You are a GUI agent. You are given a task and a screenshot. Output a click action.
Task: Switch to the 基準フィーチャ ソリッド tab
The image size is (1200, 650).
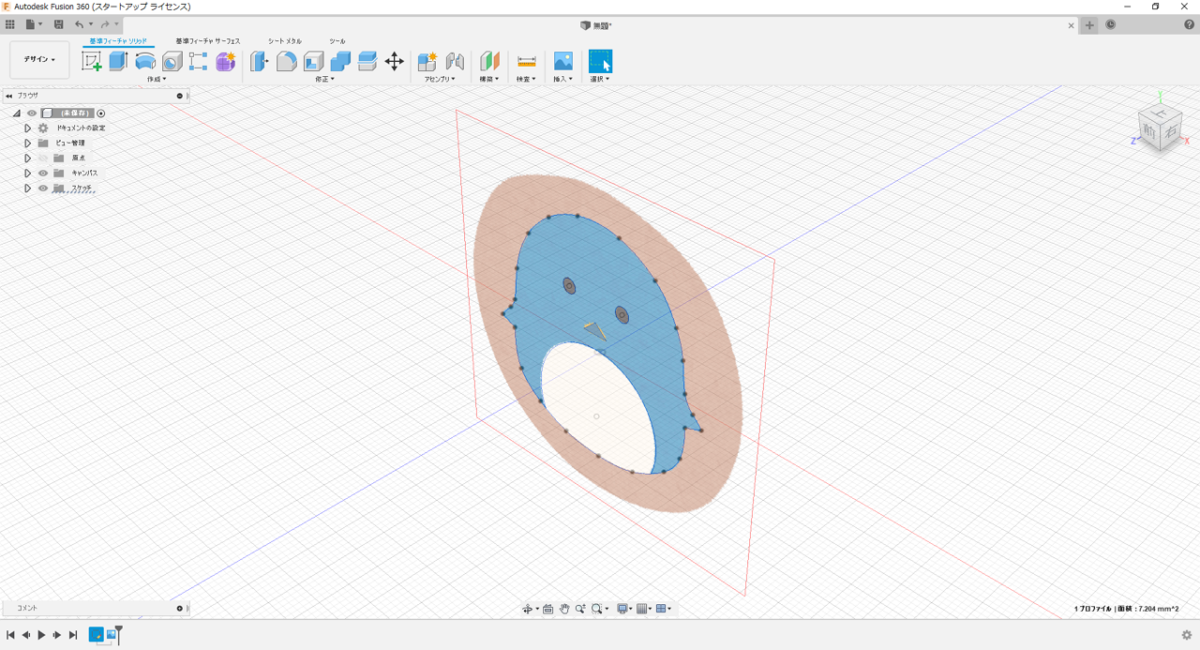click(x=118, y=41)
